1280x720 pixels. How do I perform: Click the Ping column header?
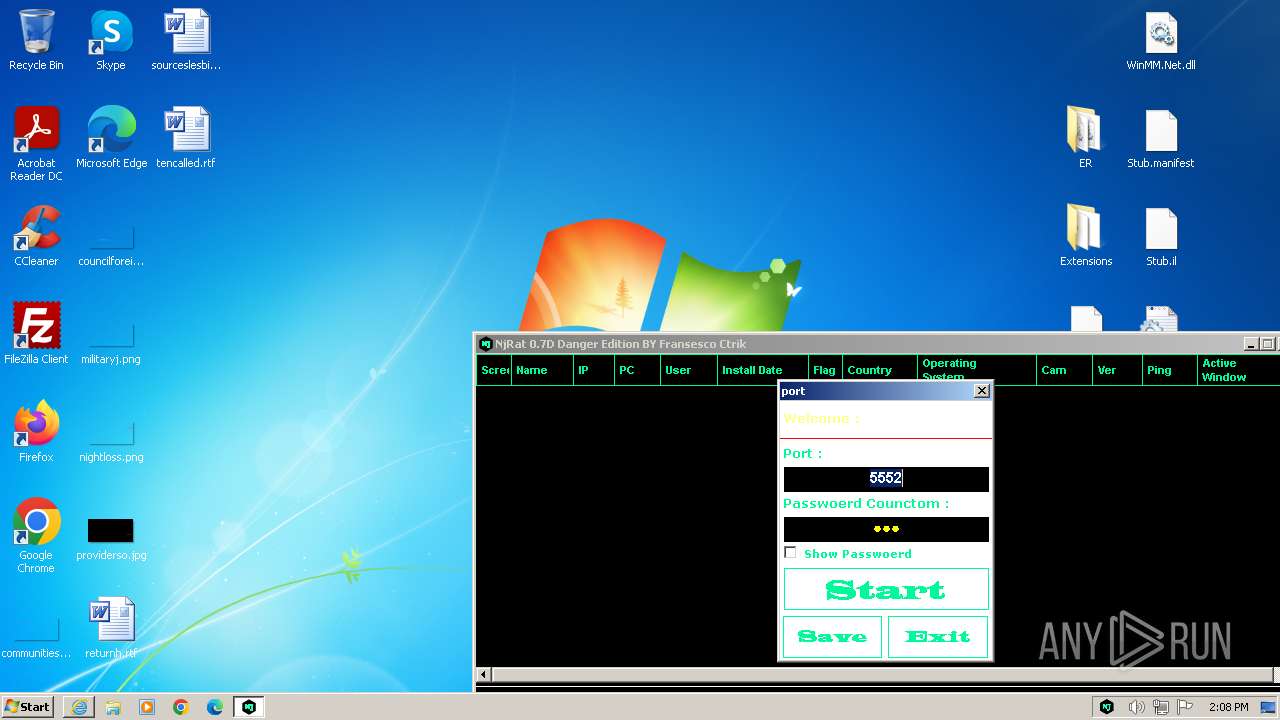(1170, 370)
